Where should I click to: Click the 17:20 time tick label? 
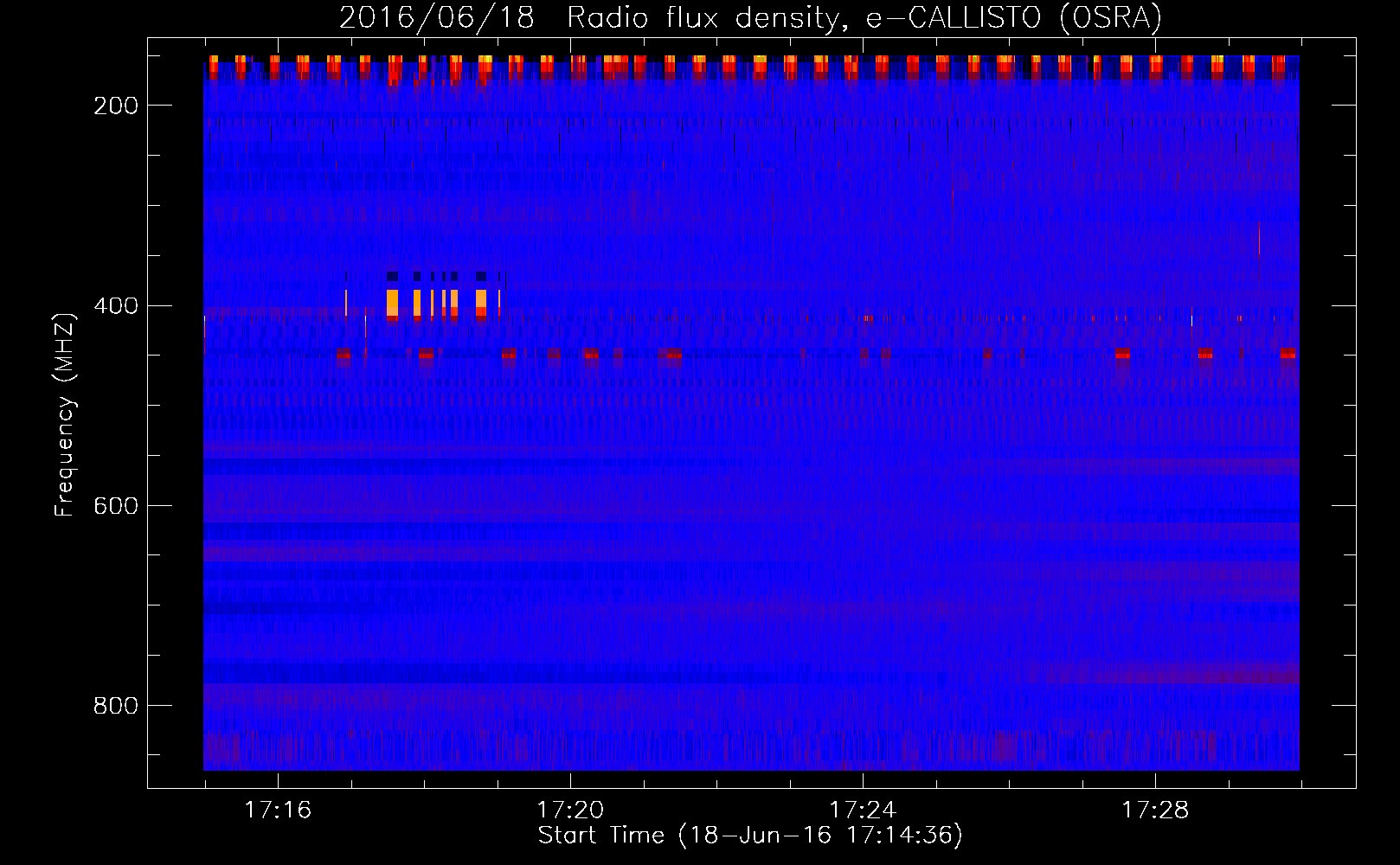(570, 811)
